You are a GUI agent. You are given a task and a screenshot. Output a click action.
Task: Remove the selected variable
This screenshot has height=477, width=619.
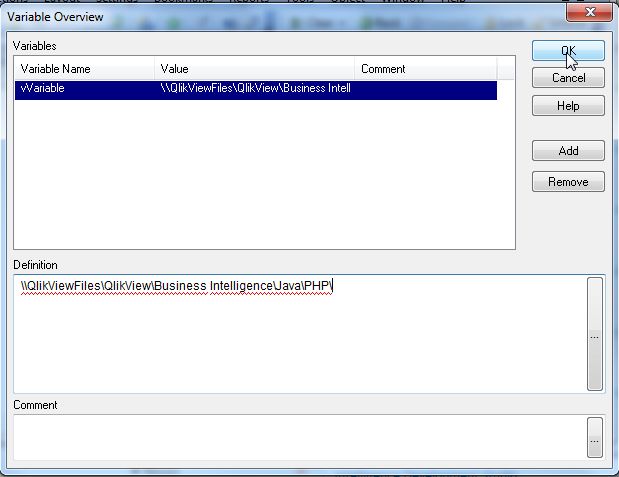coord(568,182)
